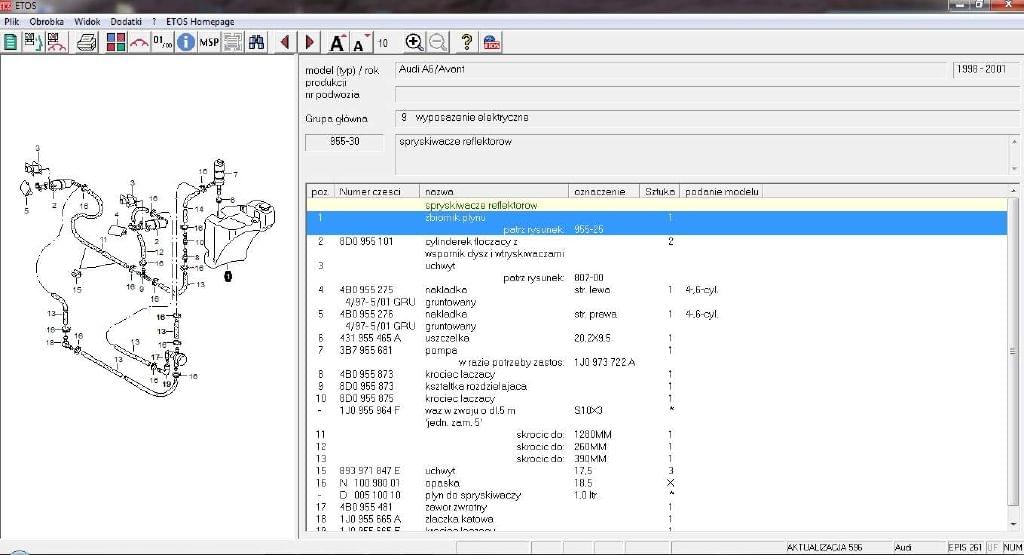Click the 01/00 toolbar icon

click(x=163, y=42)
